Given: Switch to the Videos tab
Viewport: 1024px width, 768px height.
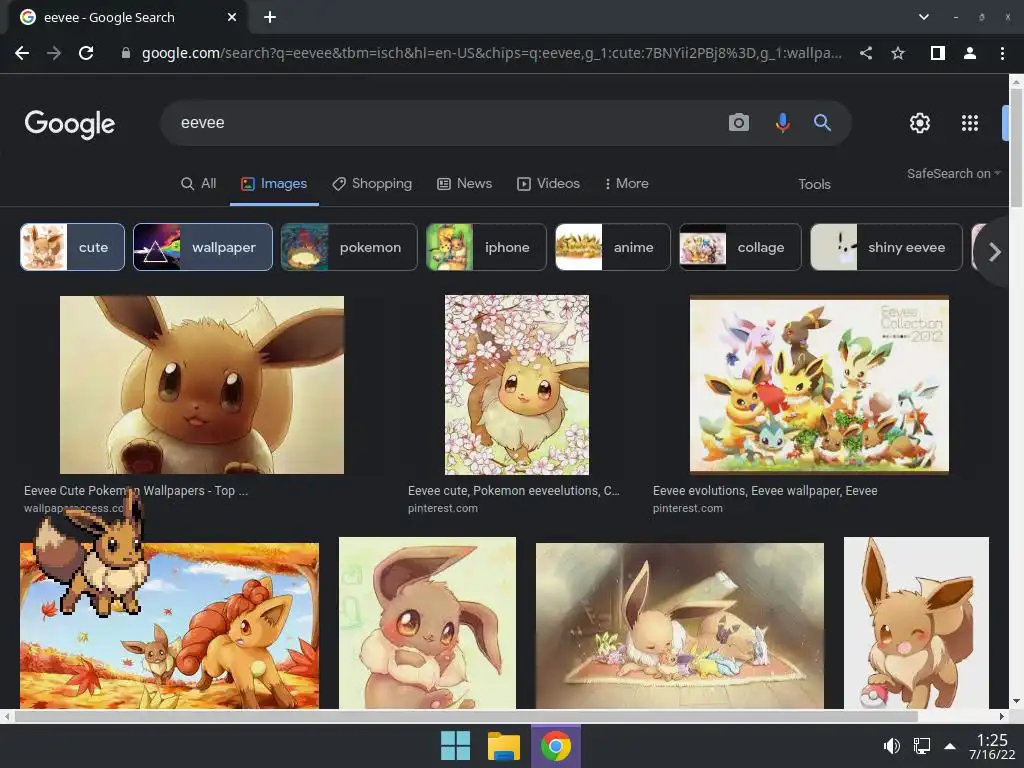Looking at the screenshot, I should pyautogui.click(x=549, y=184).
